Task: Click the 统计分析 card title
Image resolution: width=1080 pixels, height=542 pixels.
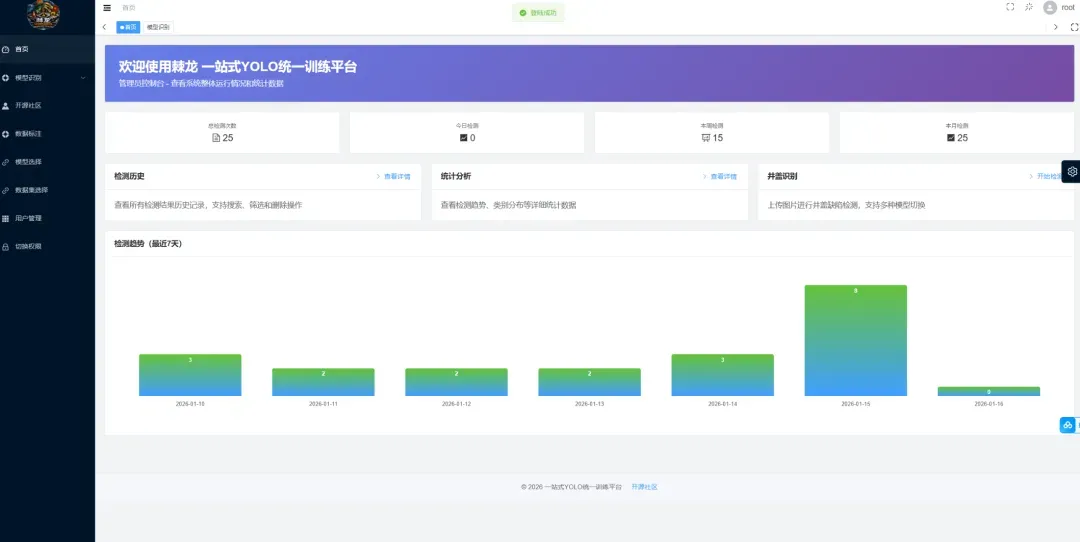Action: click(x=456, y=176)
